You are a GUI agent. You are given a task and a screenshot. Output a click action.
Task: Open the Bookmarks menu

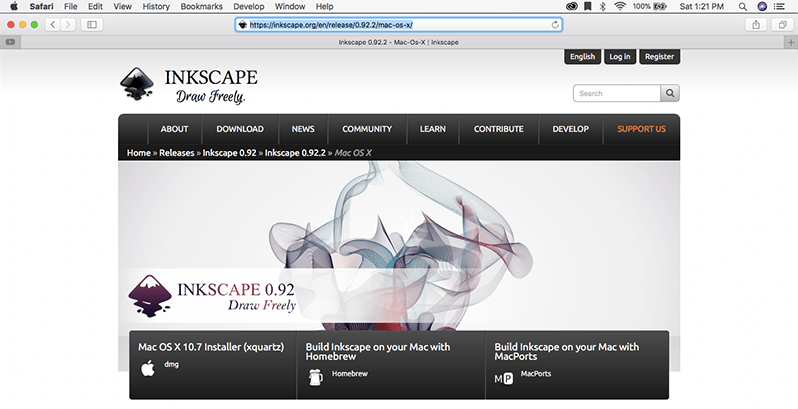click(202, 7)
